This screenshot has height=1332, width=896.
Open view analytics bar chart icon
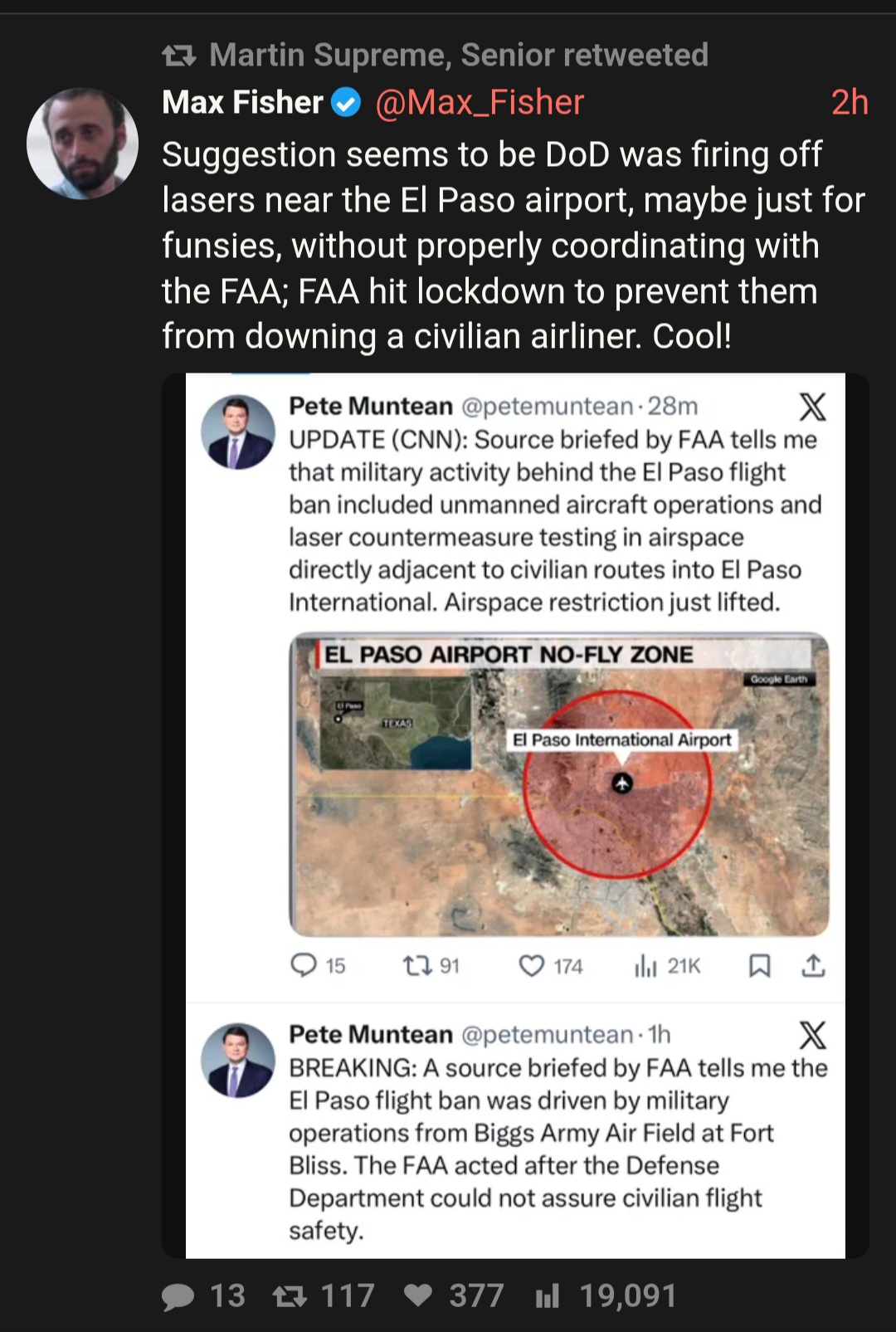[548, 1296]
